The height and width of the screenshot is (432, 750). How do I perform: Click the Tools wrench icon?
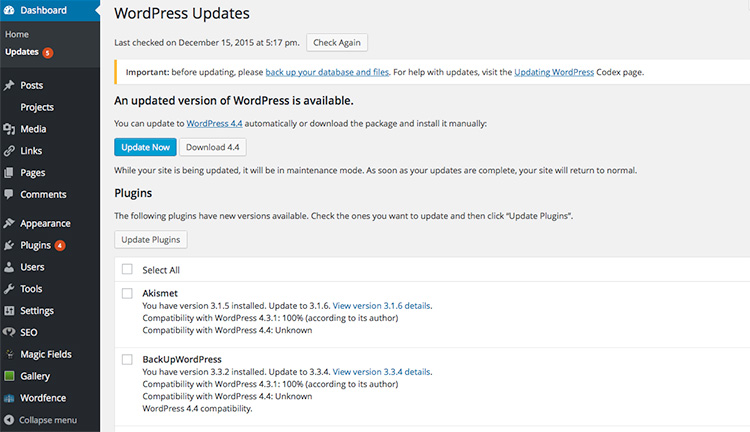point(9,288)
